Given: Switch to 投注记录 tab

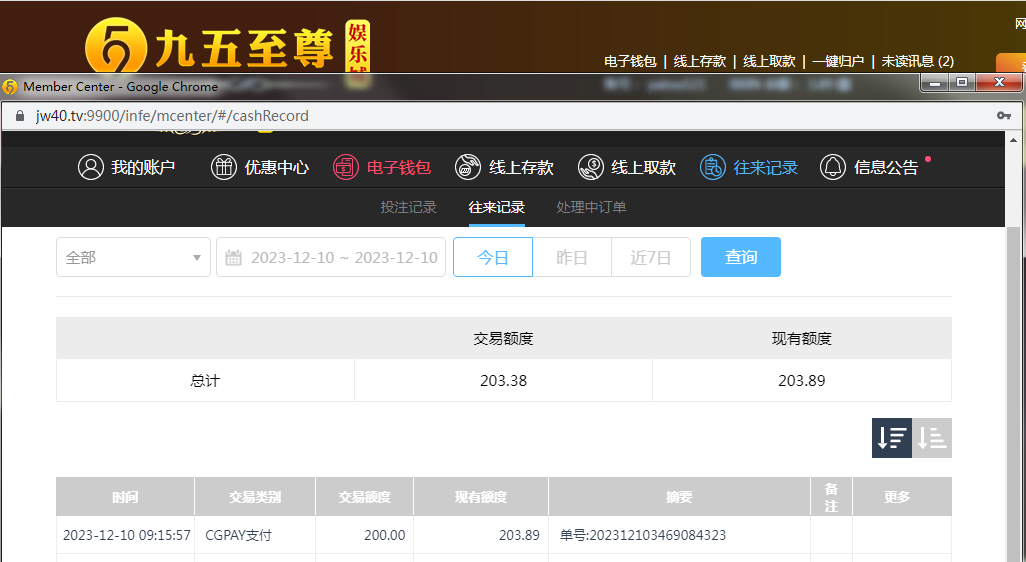Looking at the screenshot, I should coord(408,207).
